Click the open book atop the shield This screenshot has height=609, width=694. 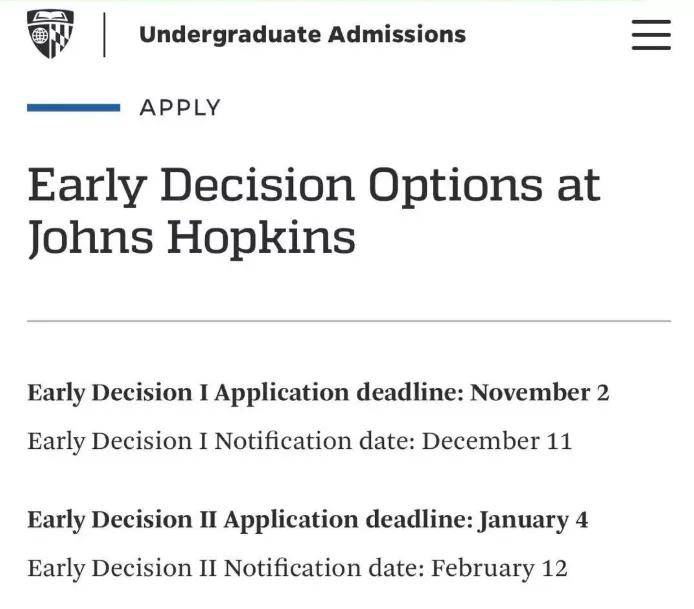tap(50, 17)
